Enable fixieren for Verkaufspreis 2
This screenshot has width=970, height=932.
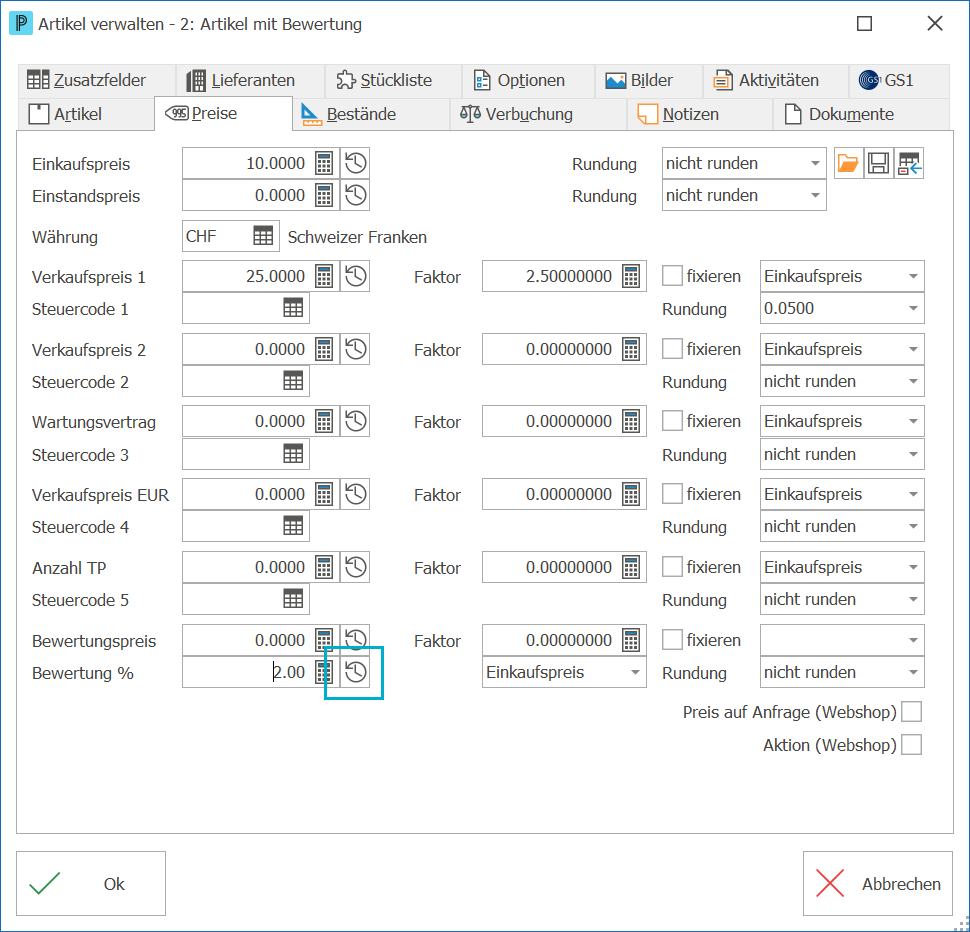[672, 349]
